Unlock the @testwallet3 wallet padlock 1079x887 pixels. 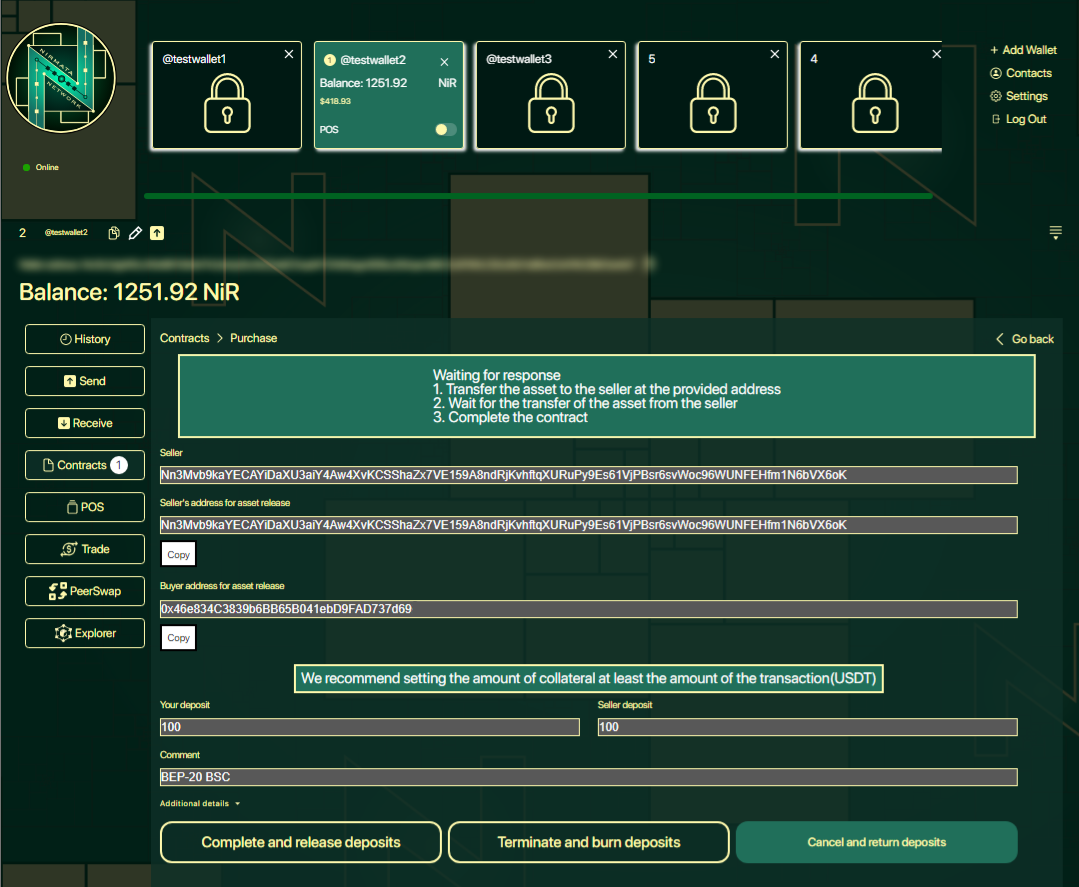550,103
